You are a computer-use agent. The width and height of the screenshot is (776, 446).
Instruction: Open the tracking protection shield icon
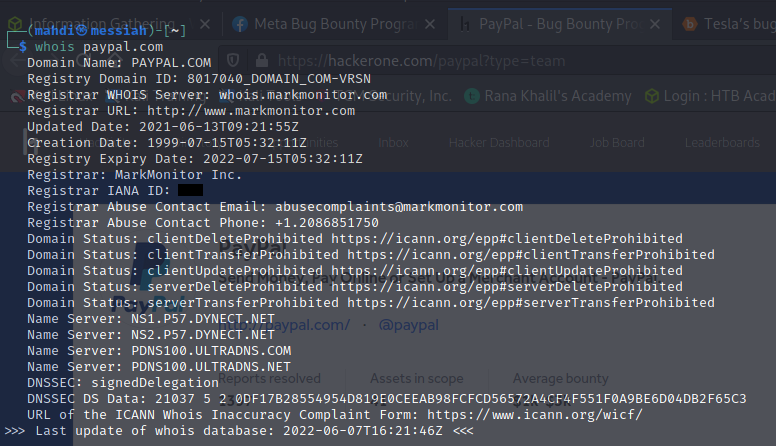233,60
